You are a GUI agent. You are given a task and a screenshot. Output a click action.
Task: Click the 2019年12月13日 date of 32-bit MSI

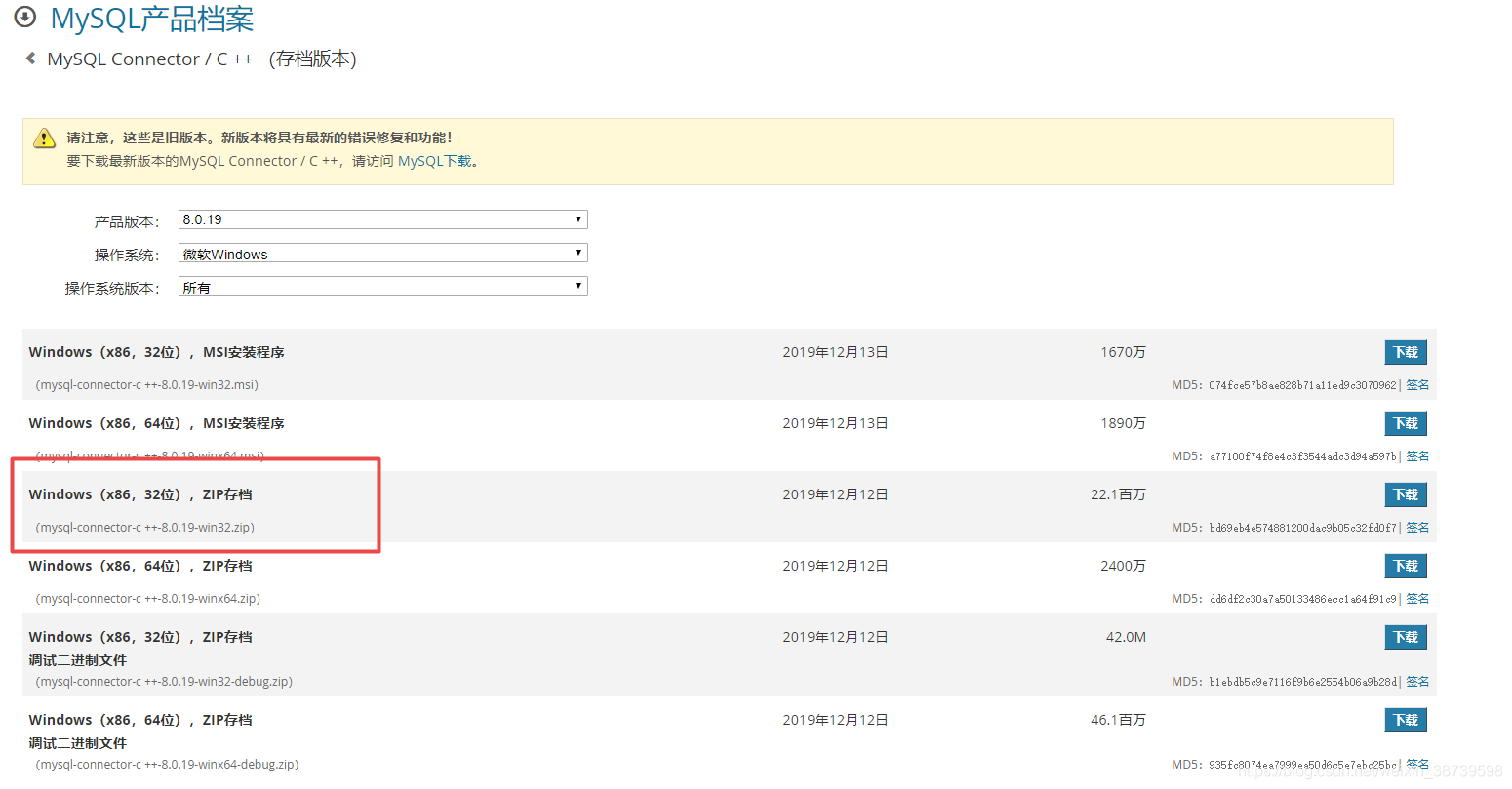835,352
